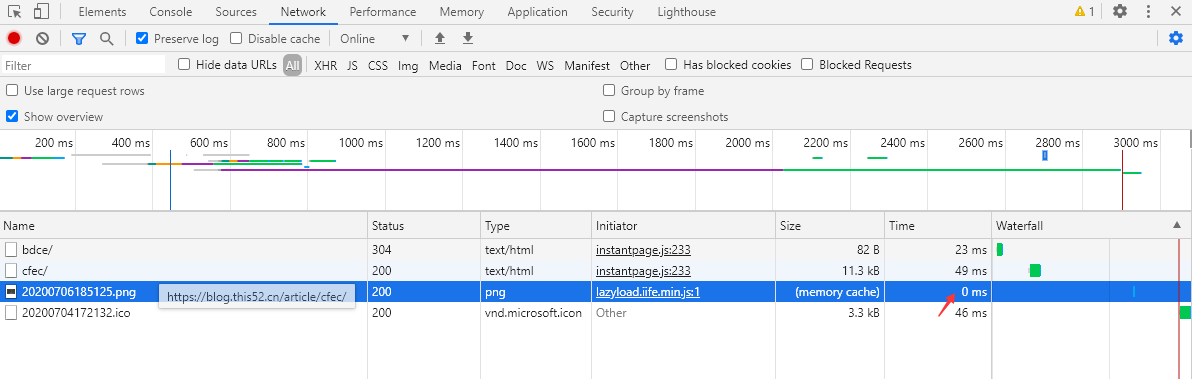Image resolution: width=1192 pixels, height=379 pixels.
Task: Switch to the Lighthouse tab
Action: click(686, 11)
